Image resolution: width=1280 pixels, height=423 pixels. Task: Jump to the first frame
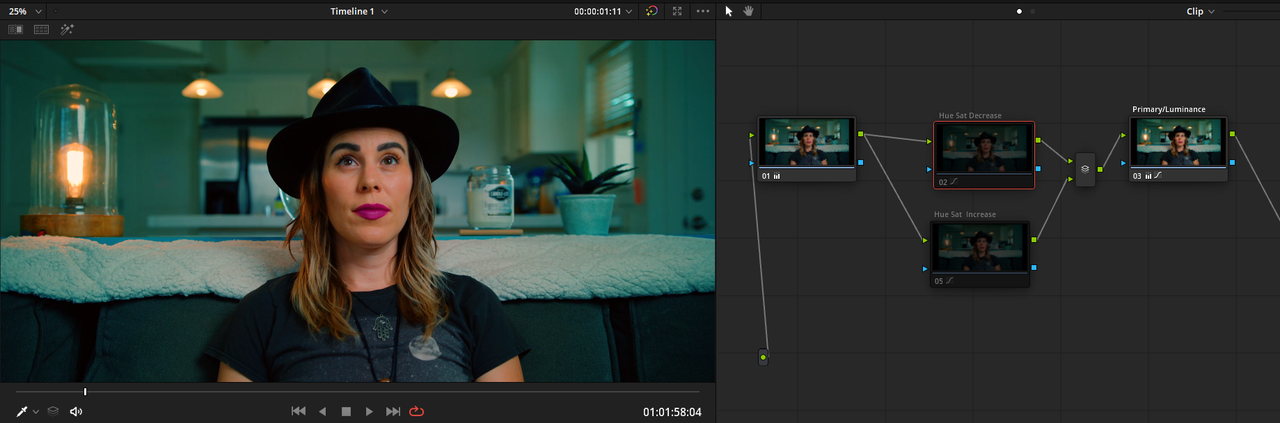pyautogui.click(x=298, y=411)
